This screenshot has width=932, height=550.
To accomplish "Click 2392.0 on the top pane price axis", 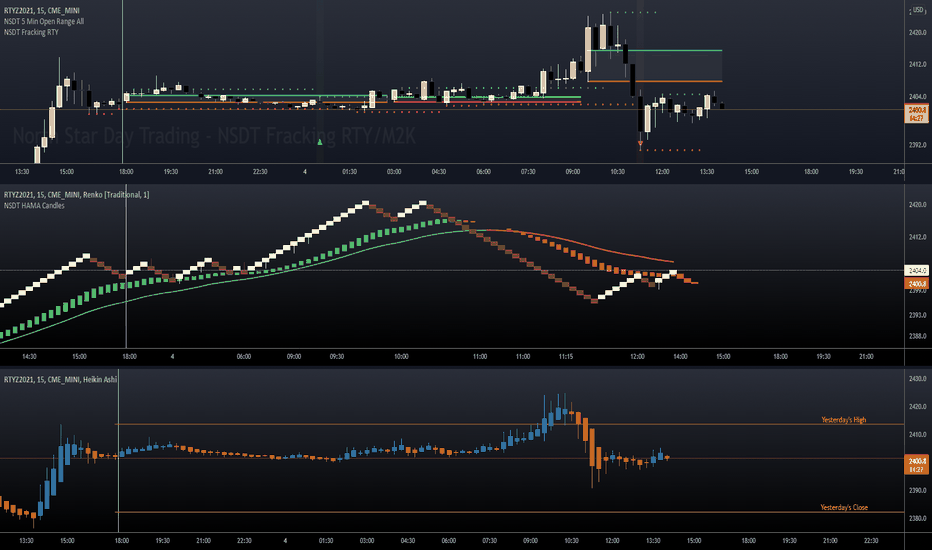I will tap(917, 145).
